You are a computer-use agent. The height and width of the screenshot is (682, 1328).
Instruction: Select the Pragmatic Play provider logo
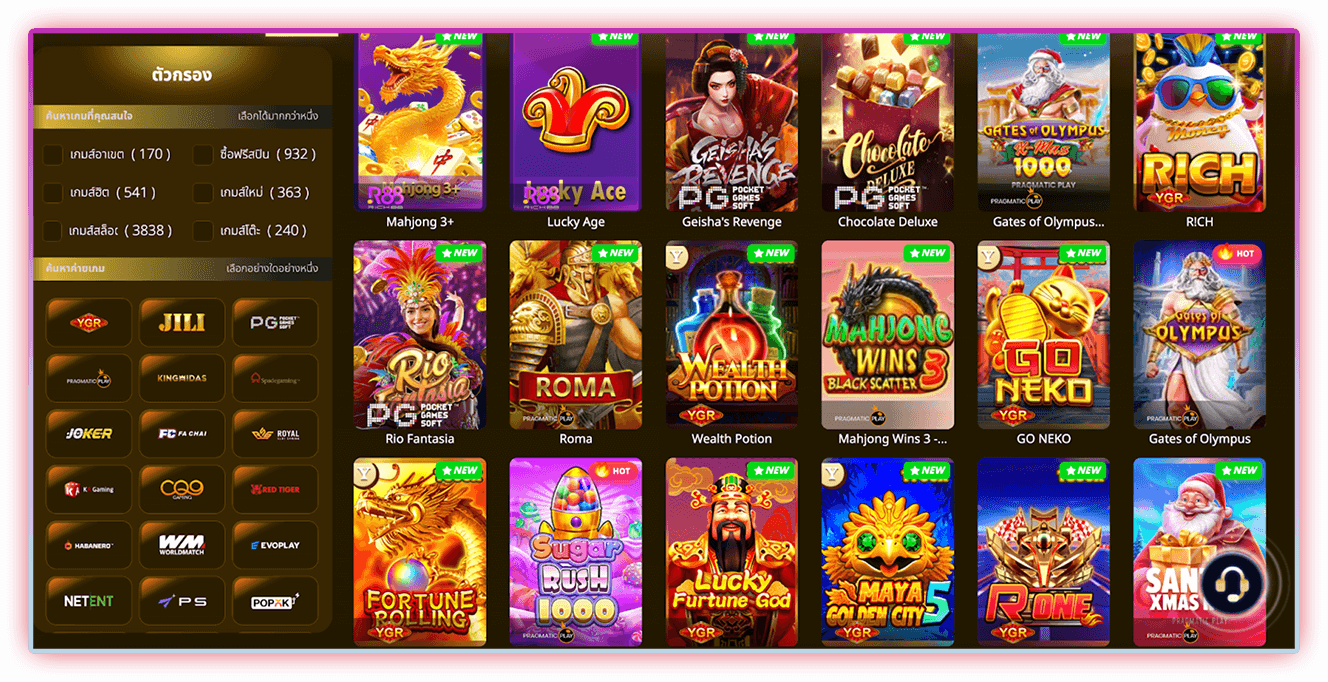[x=89, y=378]
